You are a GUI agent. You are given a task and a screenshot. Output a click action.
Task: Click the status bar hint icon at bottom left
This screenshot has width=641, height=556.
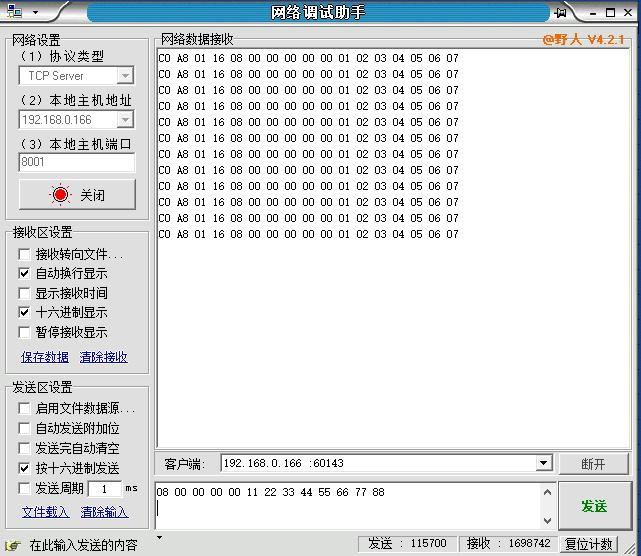pos(13,546)
